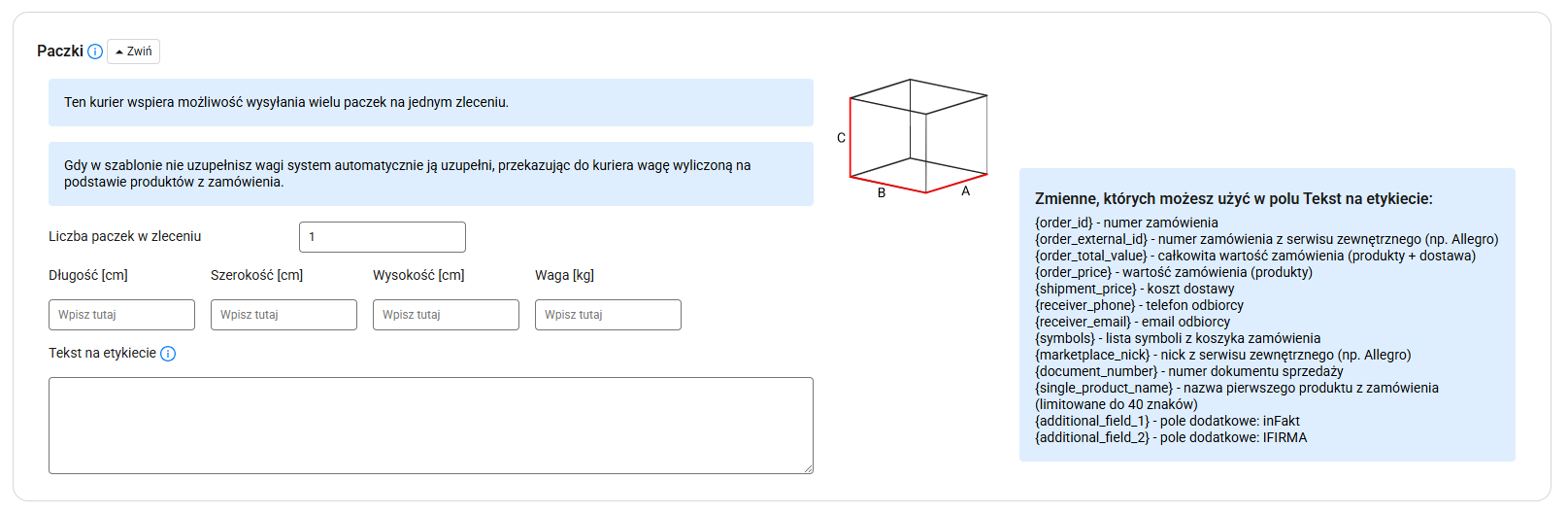
Task: Collapse the Paczki section with Zwiń
Action: [133, 51]
